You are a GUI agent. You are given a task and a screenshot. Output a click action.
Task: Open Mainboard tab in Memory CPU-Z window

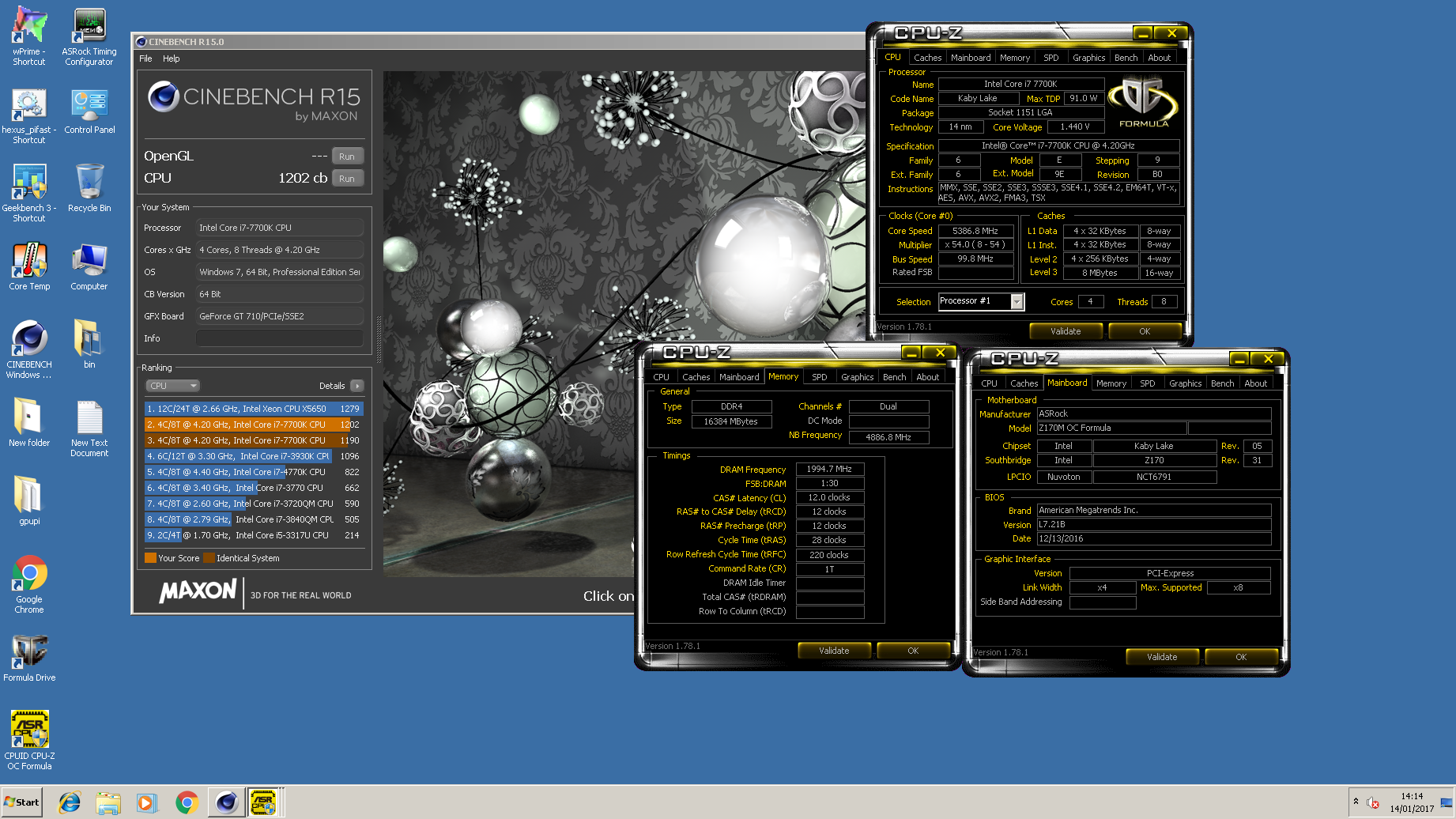point(739,377)
